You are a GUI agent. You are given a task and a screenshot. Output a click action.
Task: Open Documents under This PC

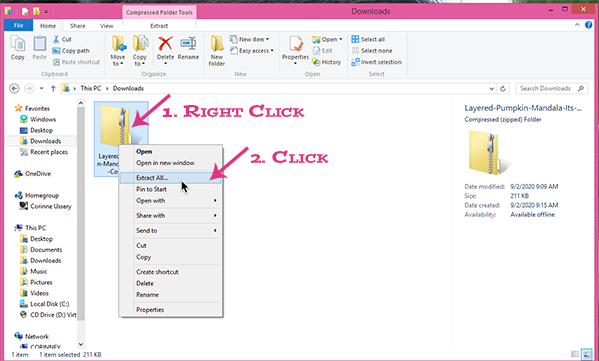41,250
